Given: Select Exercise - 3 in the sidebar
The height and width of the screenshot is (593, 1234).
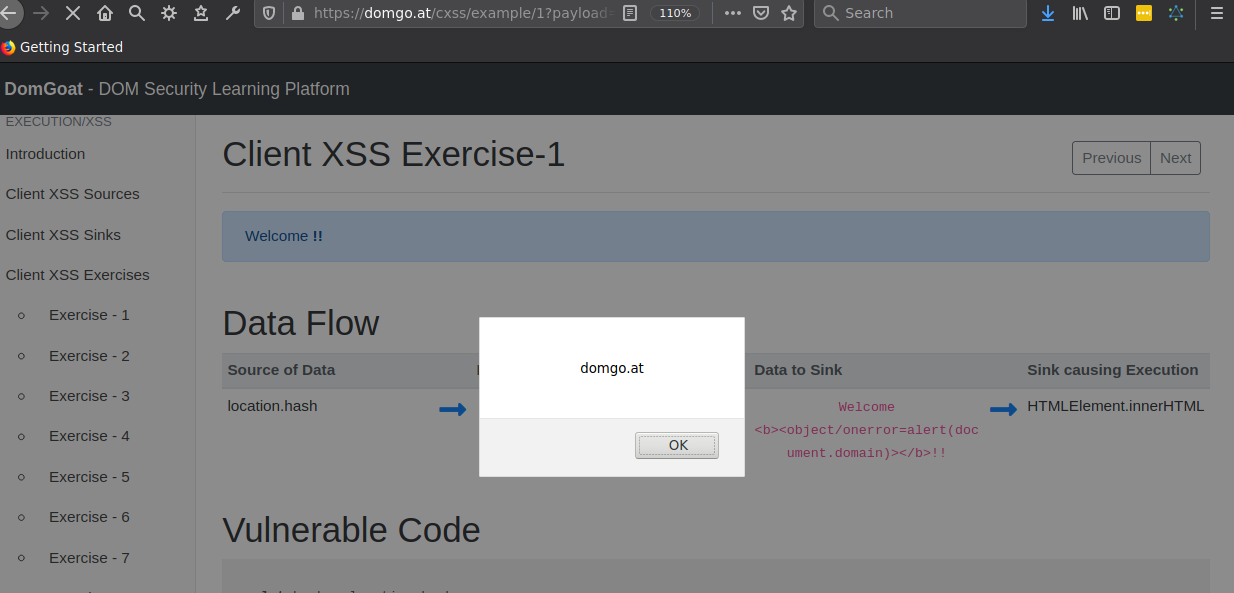Looking at the screenshot, I should [89, 396].
